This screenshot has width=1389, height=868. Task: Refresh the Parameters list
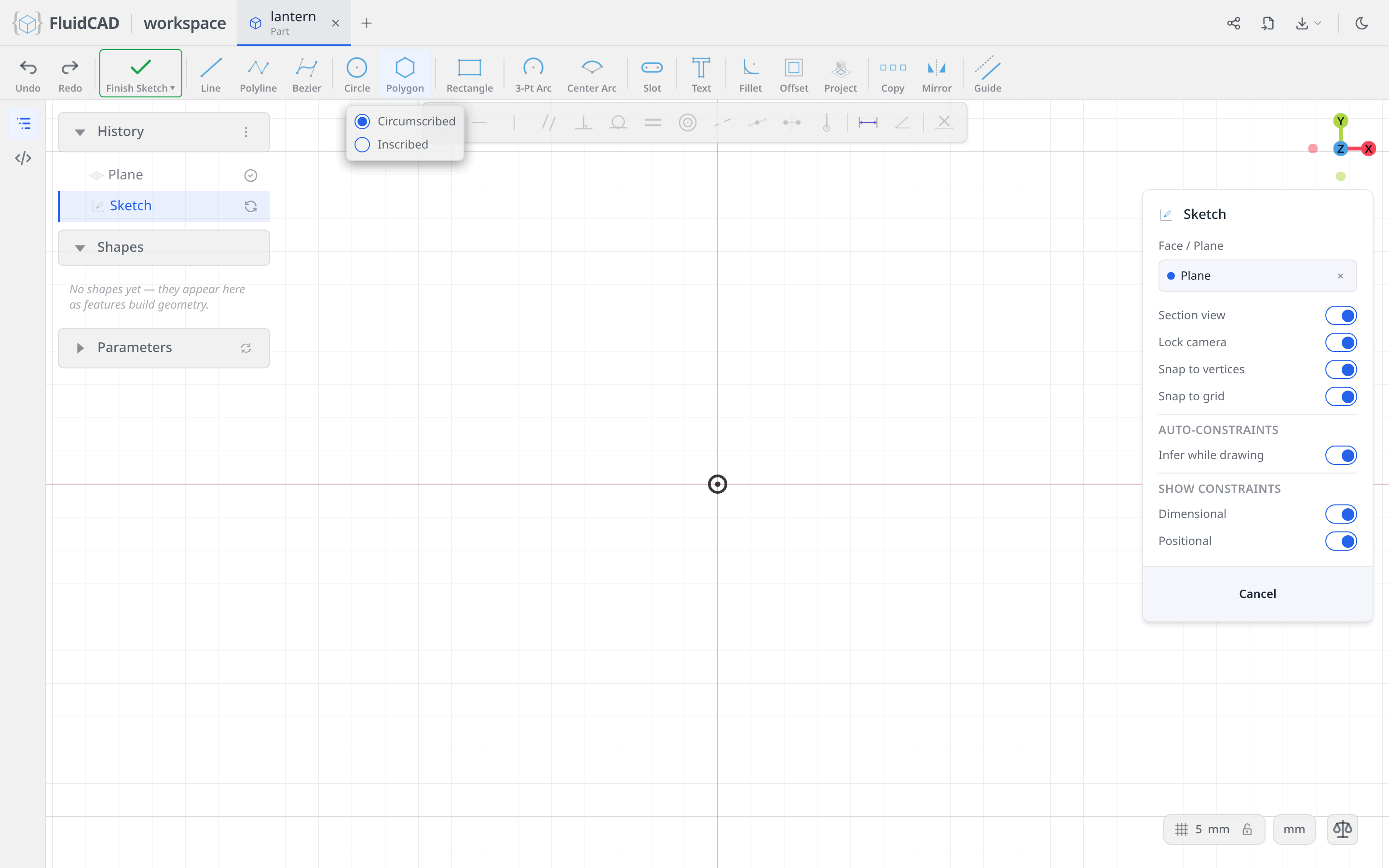[245, 348]
